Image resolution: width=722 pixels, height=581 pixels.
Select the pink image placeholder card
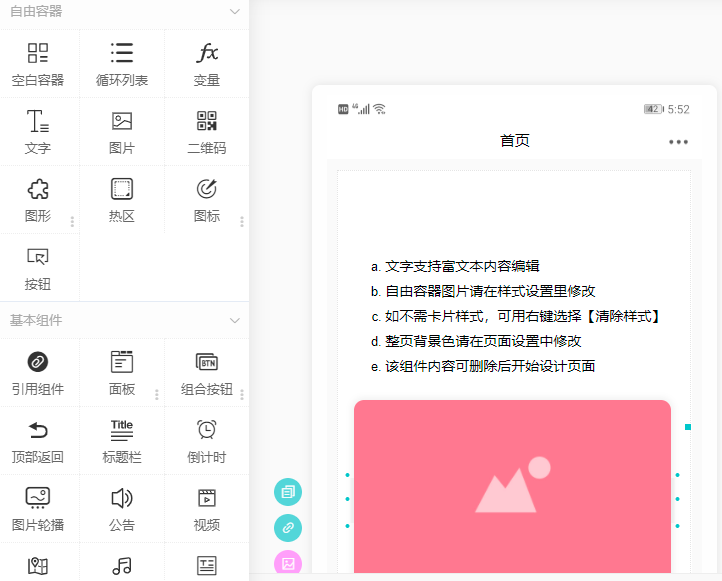512,488
